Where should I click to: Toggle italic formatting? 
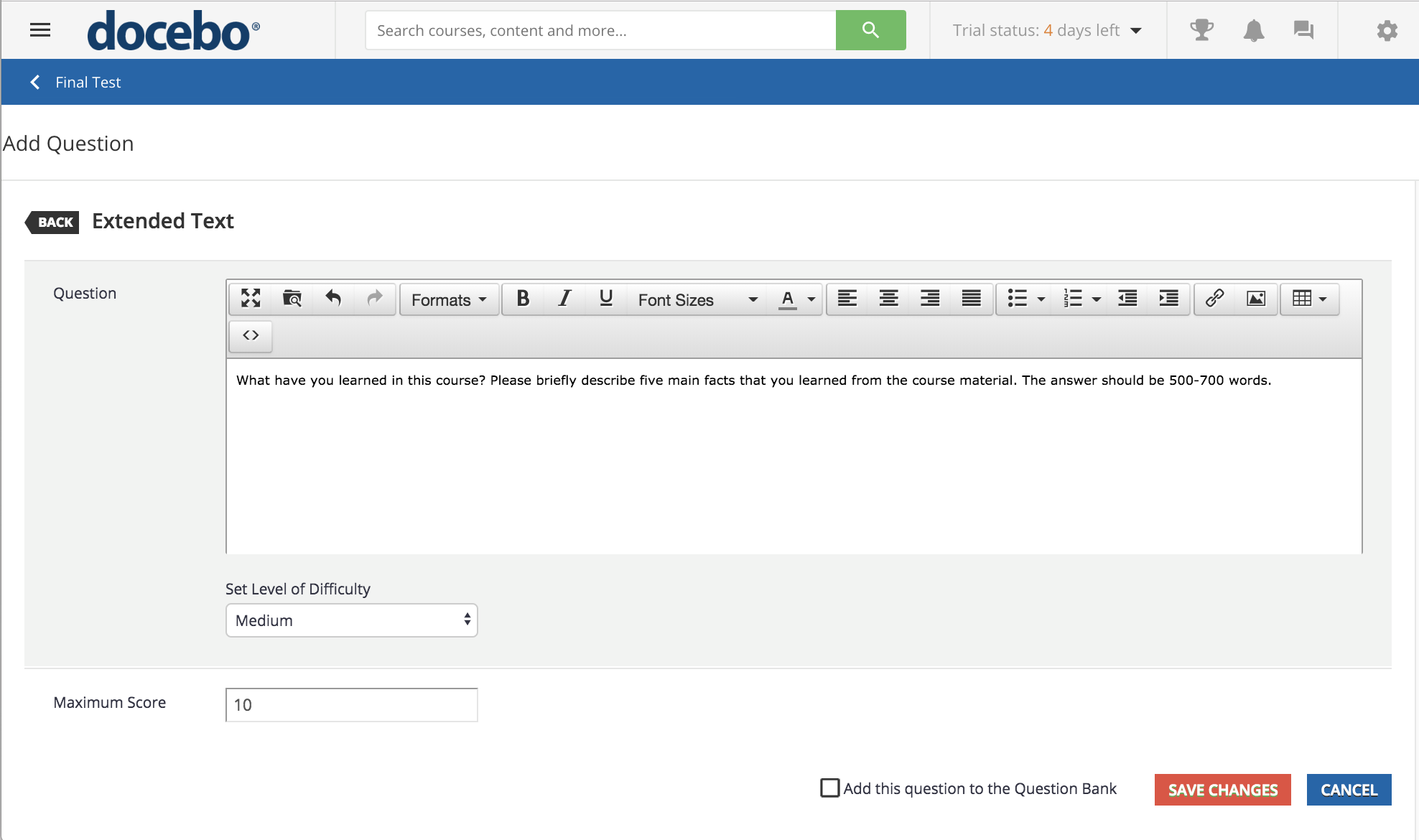[x=564, y=299]
